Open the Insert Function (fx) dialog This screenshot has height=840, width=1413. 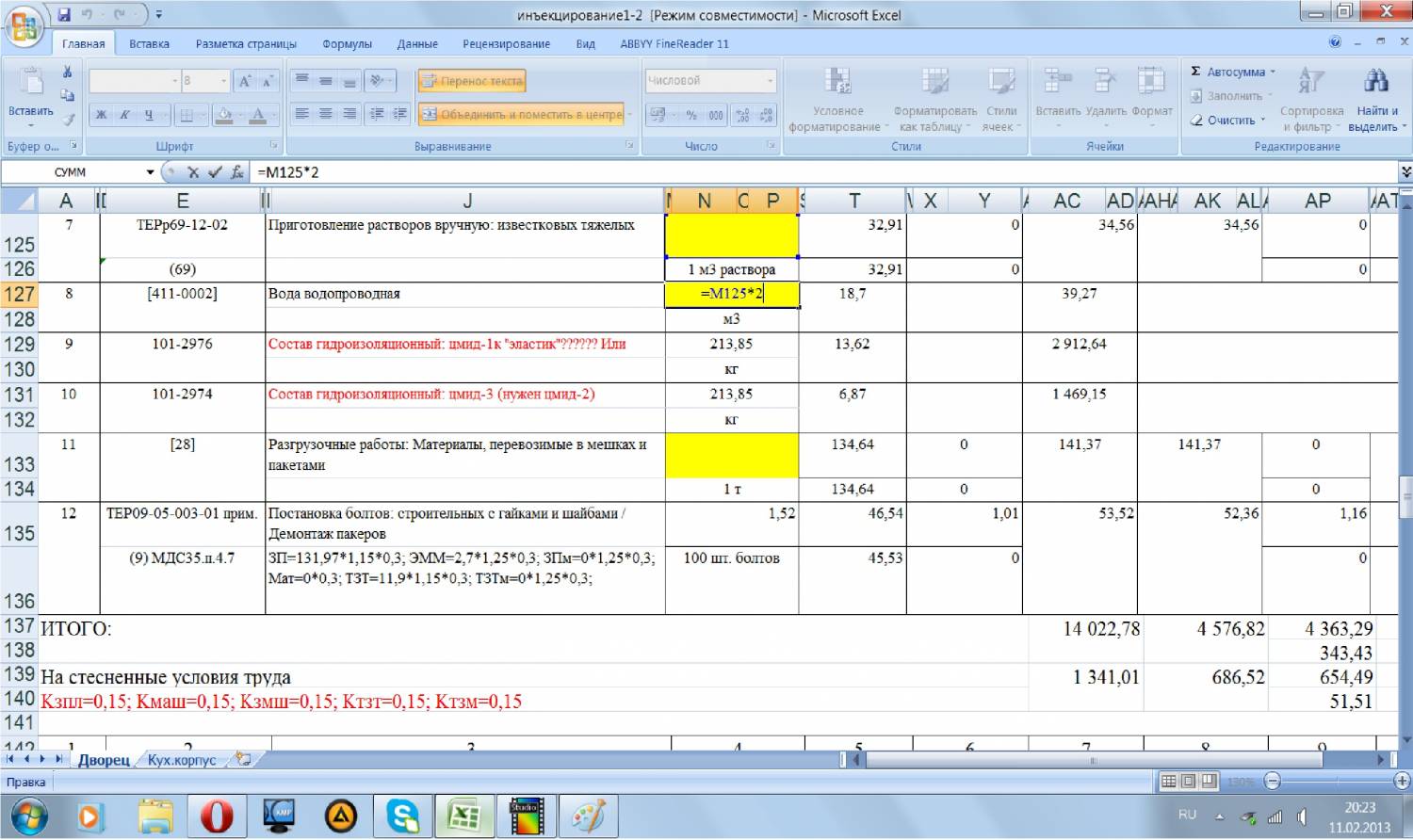[237, 172]
